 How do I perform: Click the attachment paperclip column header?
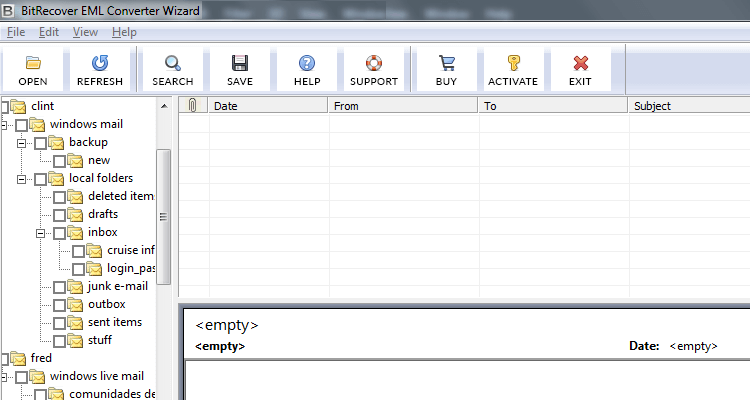click(x=193, y=105)
